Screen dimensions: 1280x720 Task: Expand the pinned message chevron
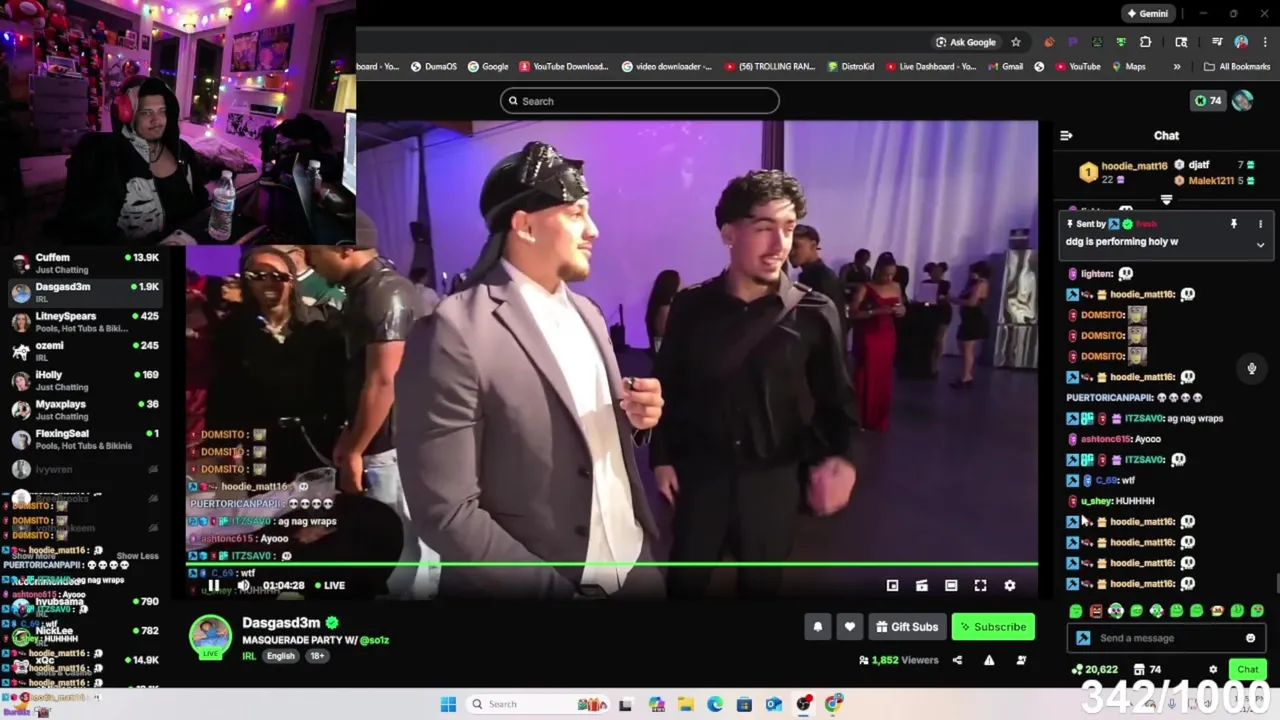tap(1260, 244)
